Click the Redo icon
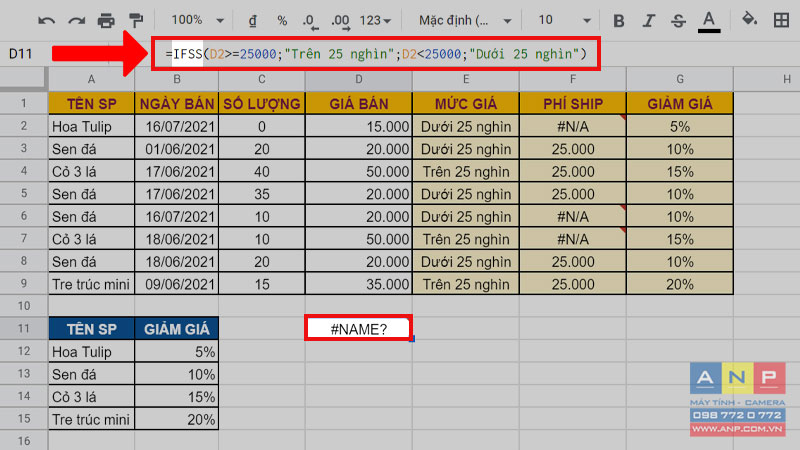This screenshot has height=450, width=800. tap(77, 21)
